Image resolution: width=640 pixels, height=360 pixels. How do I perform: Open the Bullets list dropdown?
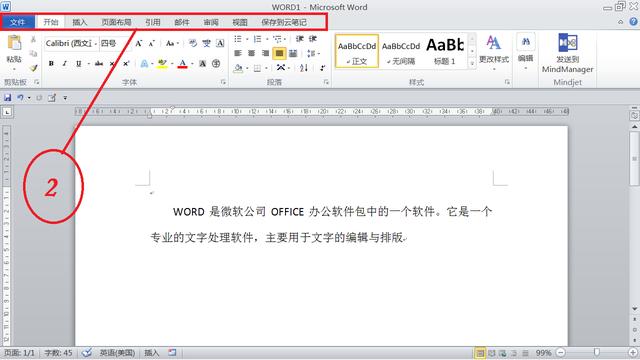(247, 39)
